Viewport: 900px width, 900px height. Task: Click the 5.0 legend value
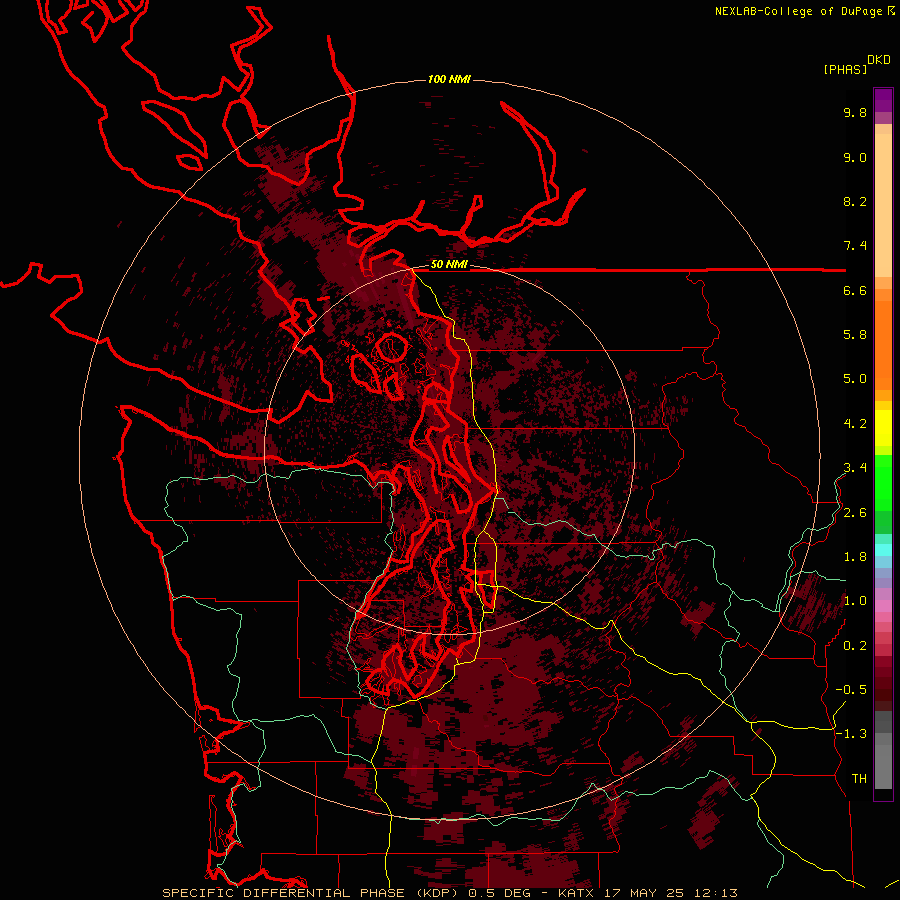[855, 379]
